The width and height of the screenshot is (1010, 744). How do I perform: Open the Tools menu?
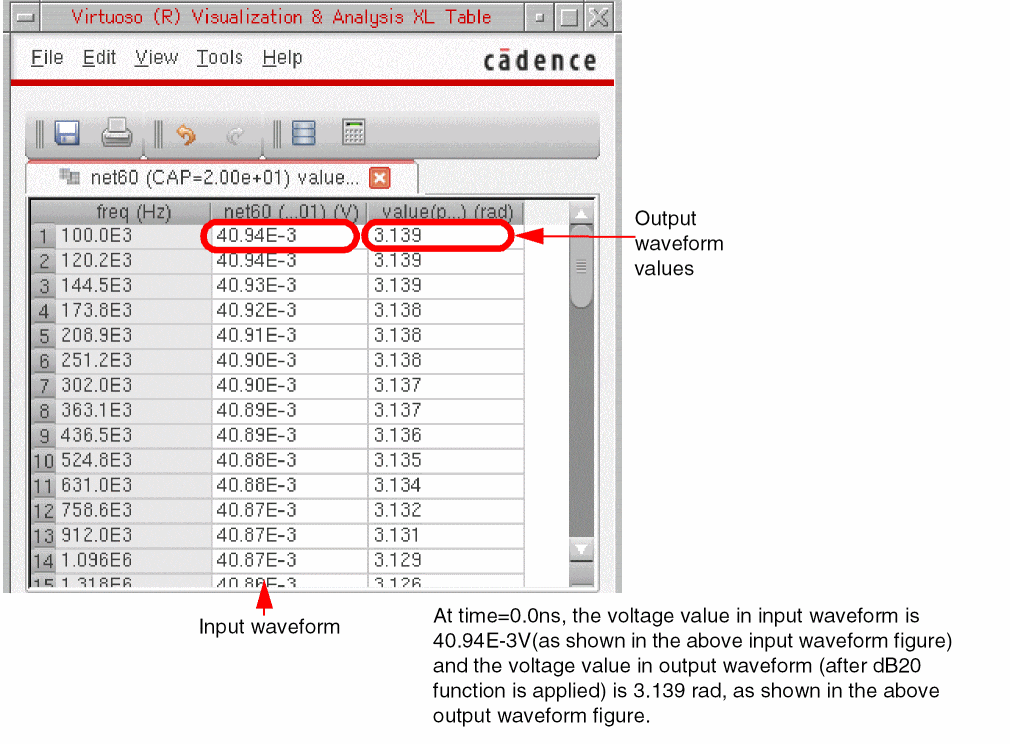(220, 58)
